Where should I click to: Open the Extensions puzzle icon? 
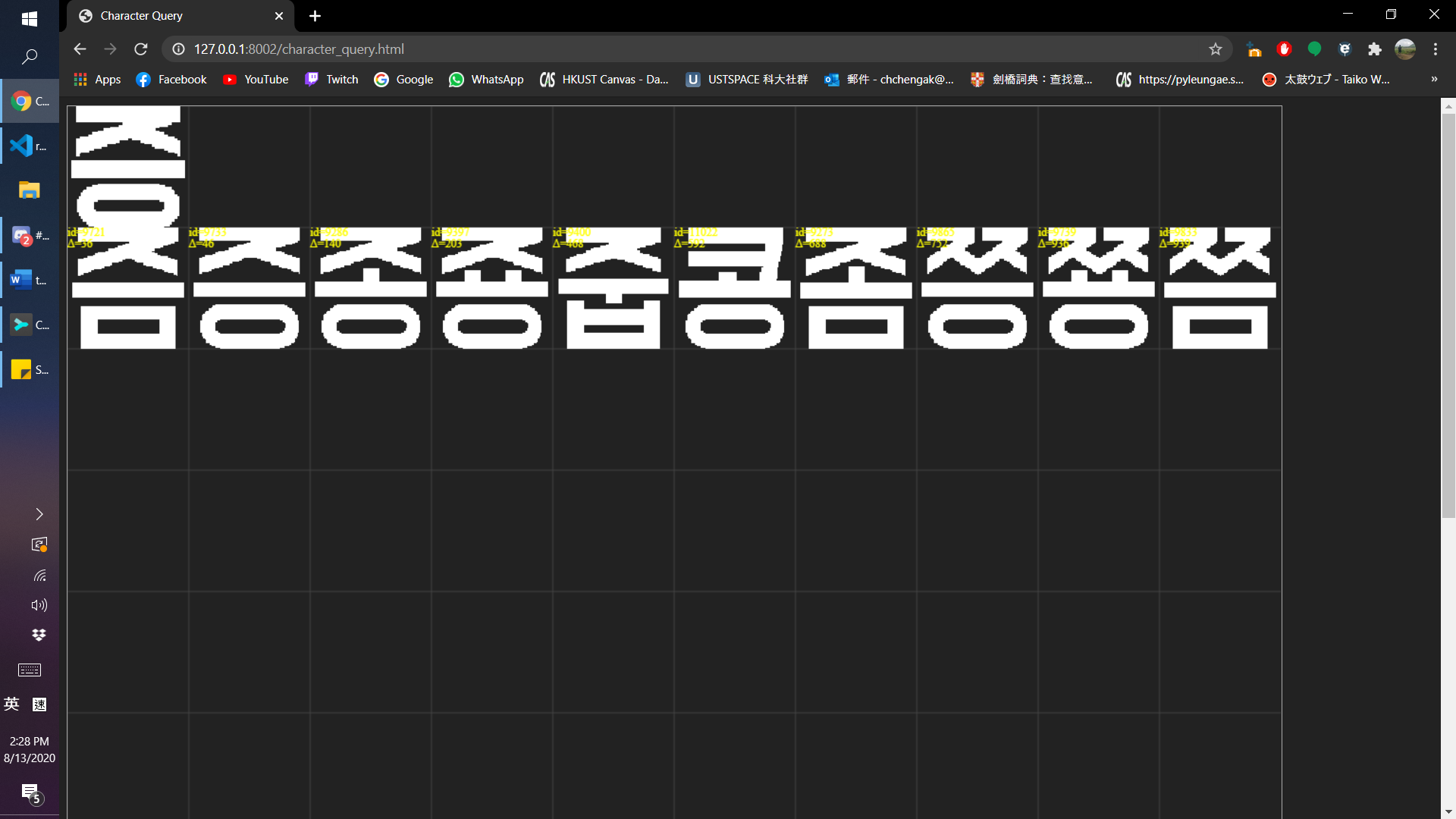pos(1375,49)
